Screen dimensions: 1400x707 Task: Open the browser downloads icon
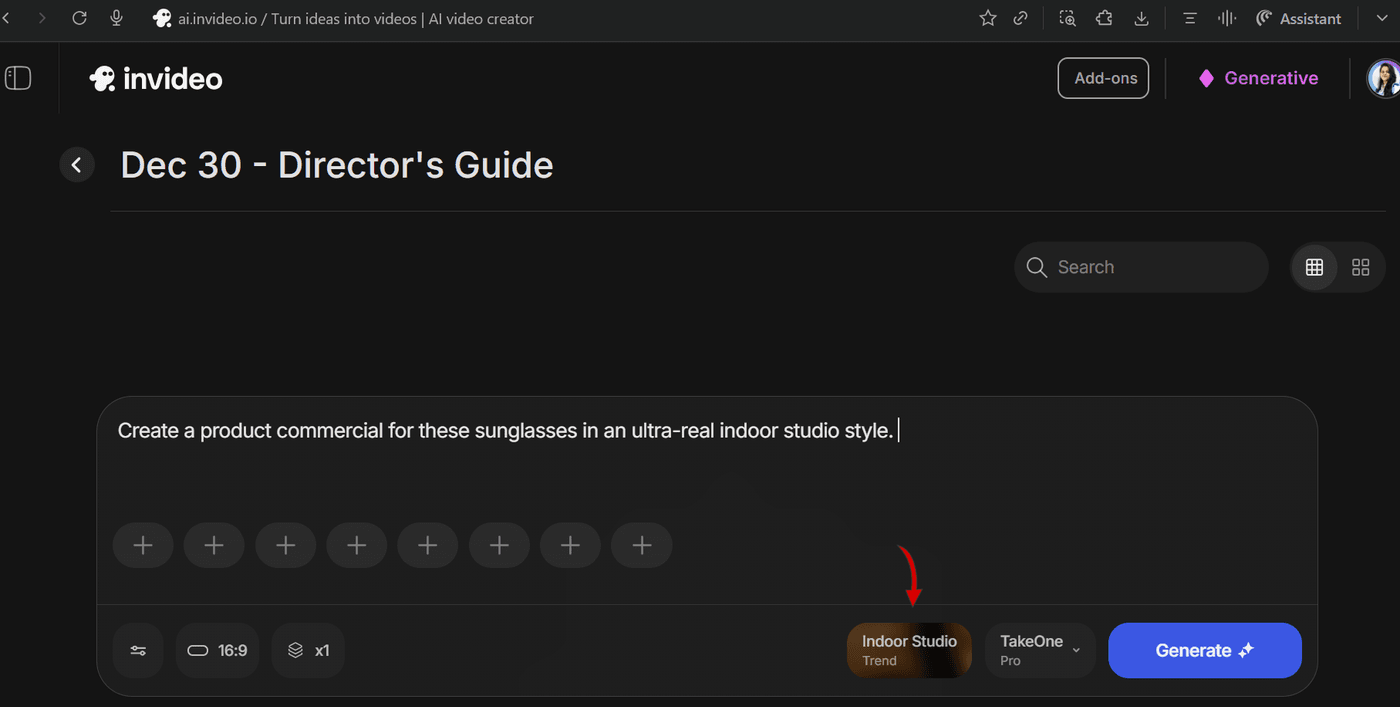pyautogui.click(x=1141, y=18)
